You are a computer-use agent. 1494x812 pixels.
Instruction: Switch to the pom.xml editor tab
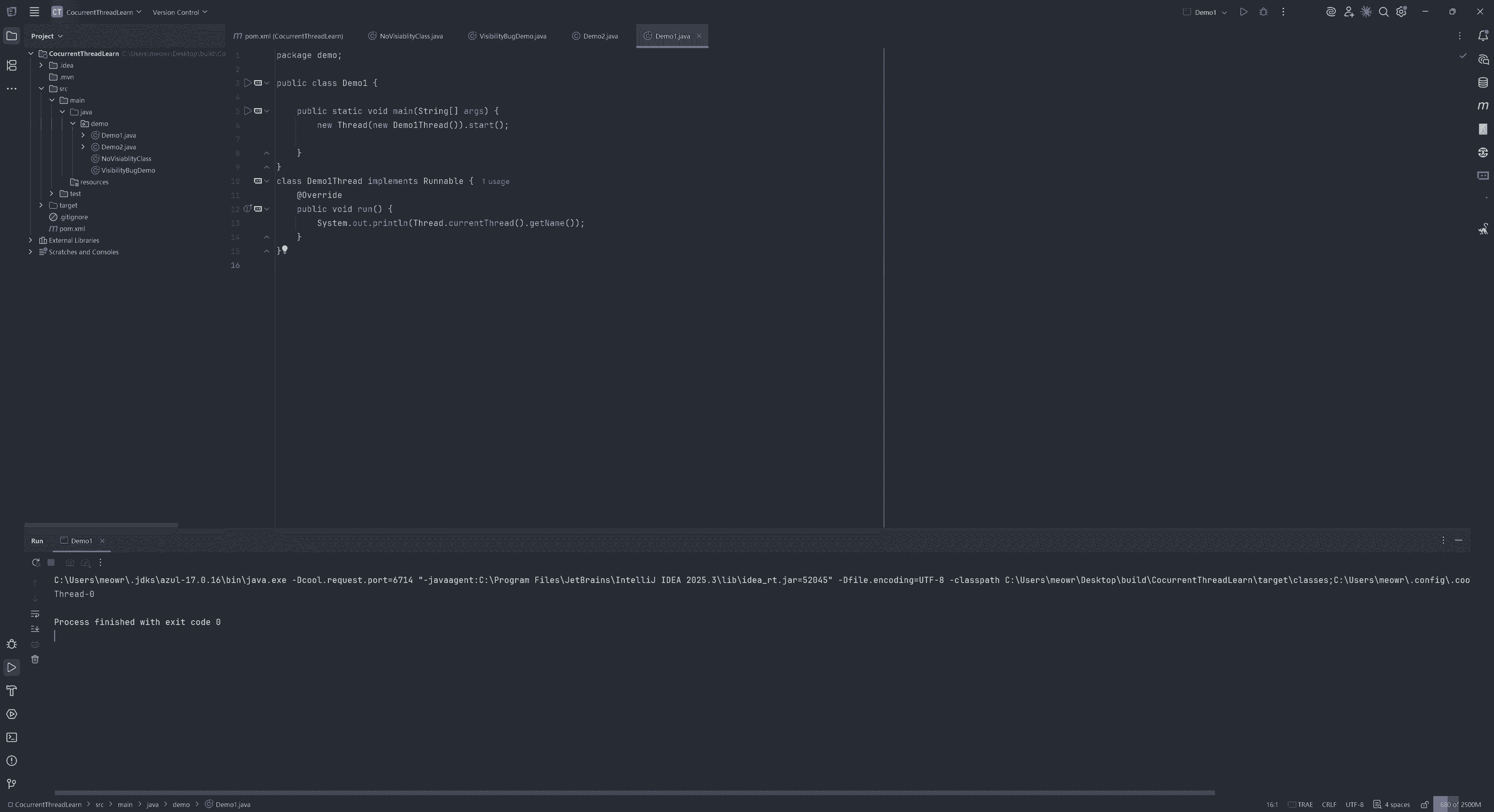click(293, 36)
